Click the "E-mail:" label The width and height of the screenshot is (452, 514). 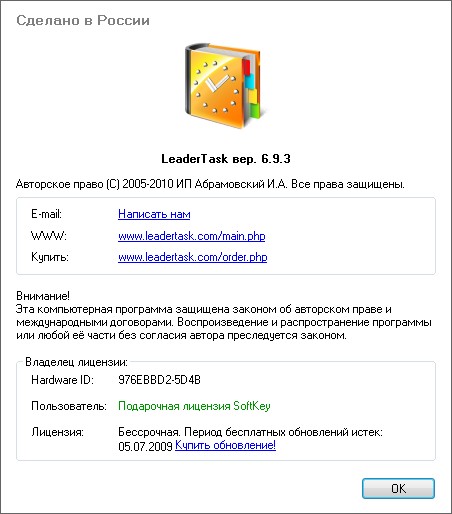click(x=46, y=214)
